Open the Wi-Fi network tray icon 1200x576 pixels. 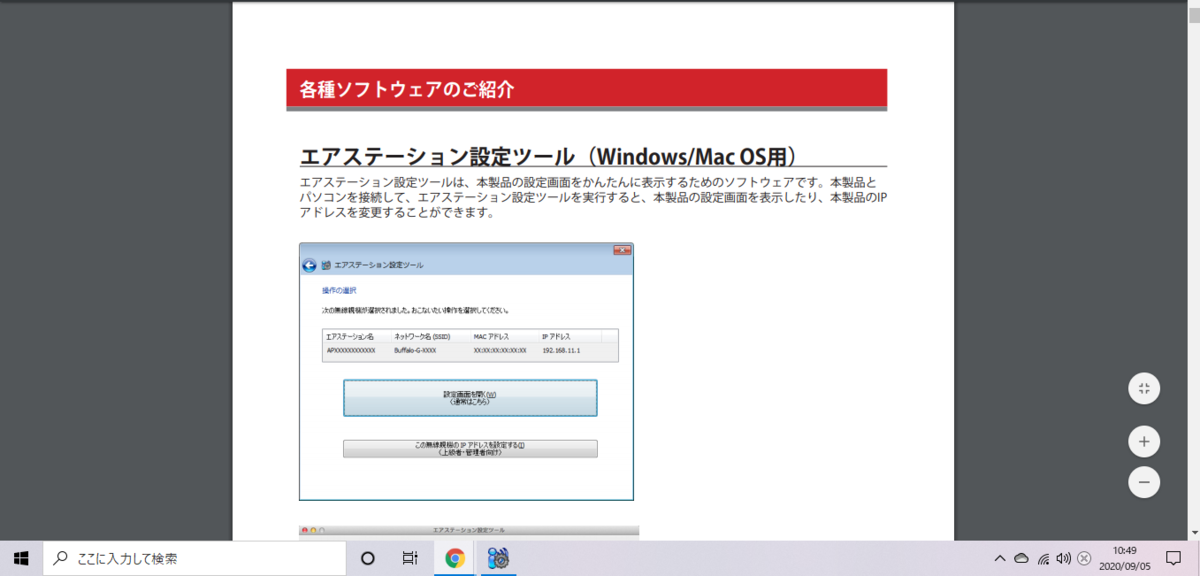coord(1043,558)
